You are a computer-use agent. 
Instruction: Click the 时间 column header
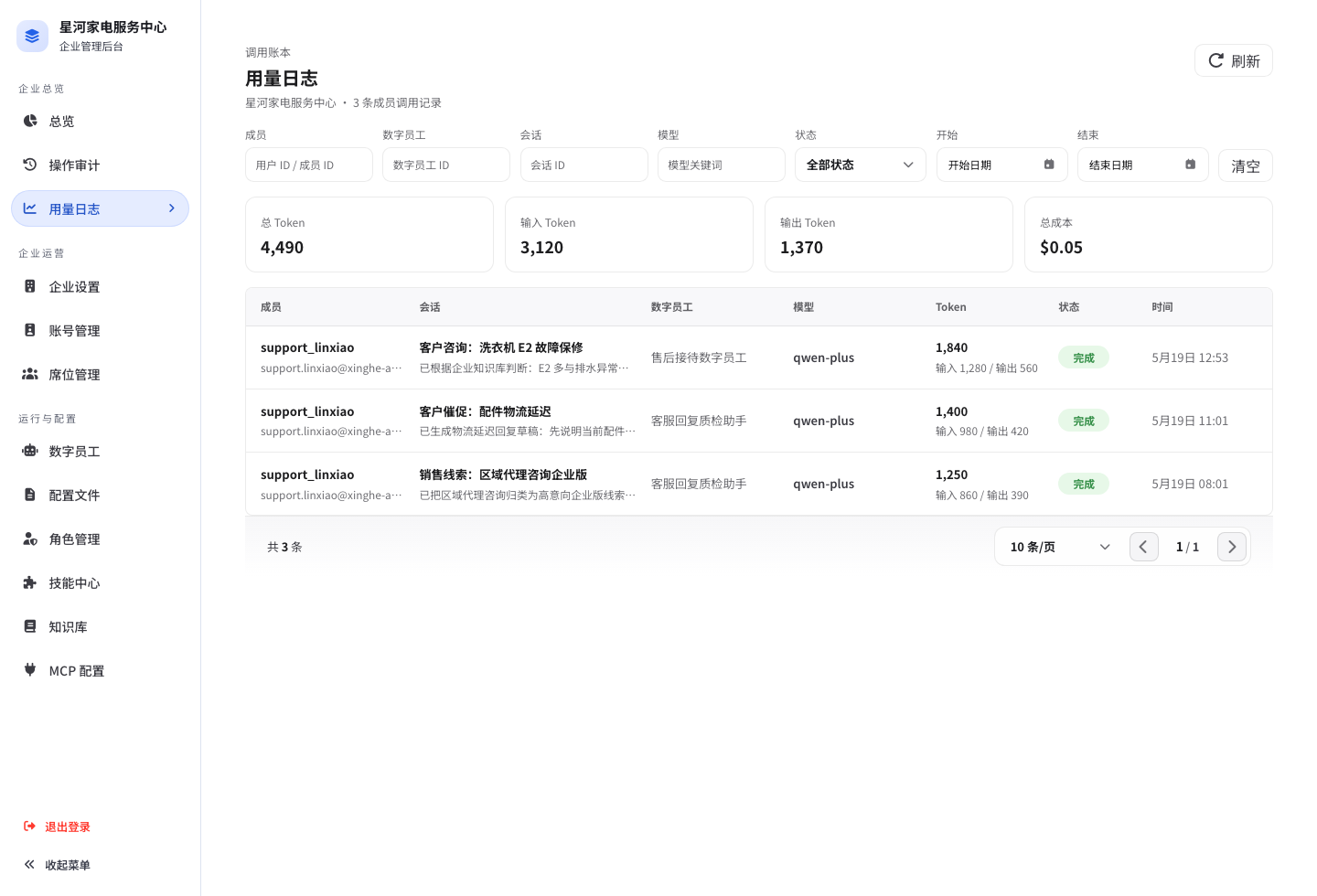point(1162,307)
